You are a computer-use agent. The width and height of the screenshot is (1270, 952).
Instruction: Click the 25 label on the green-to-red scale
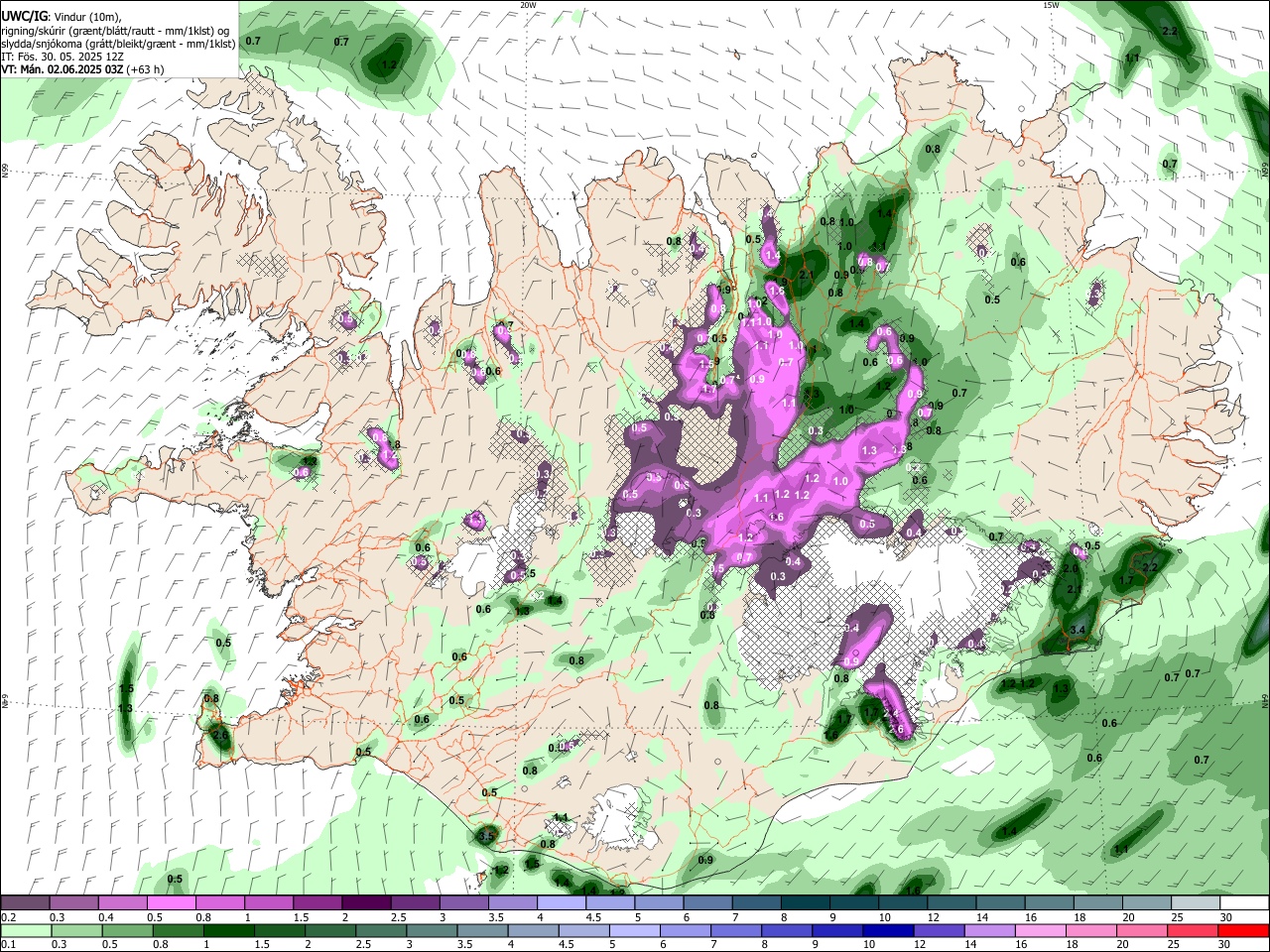1174,944
